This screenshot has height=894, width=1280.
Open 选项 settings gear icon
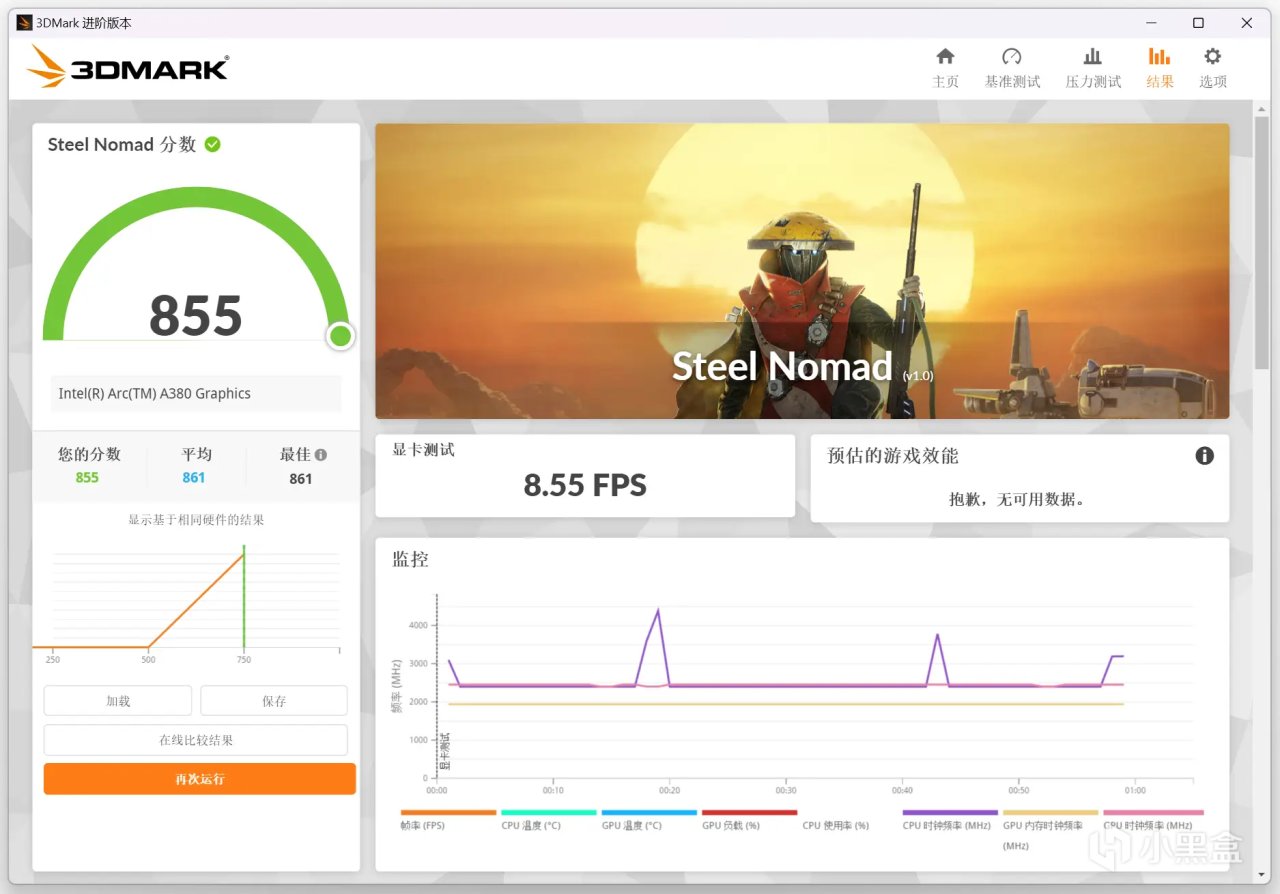(x=1213, y=57)
